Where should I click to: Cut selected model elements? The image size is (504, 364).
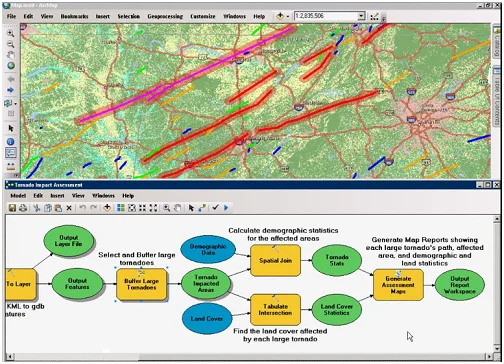(x=37, y=208)
